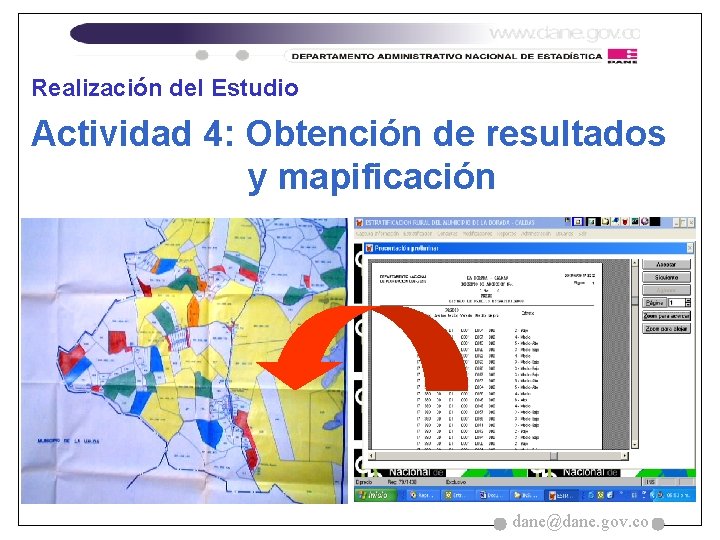Screen dimensions: 720x540
Task: Open the Modificaciones menu
Action: point(477,234)
